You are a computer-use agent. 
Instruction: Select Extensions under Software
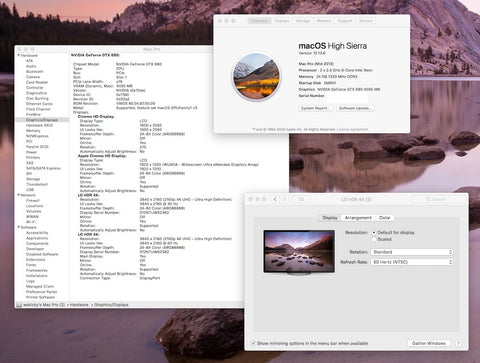click(35, 259)
